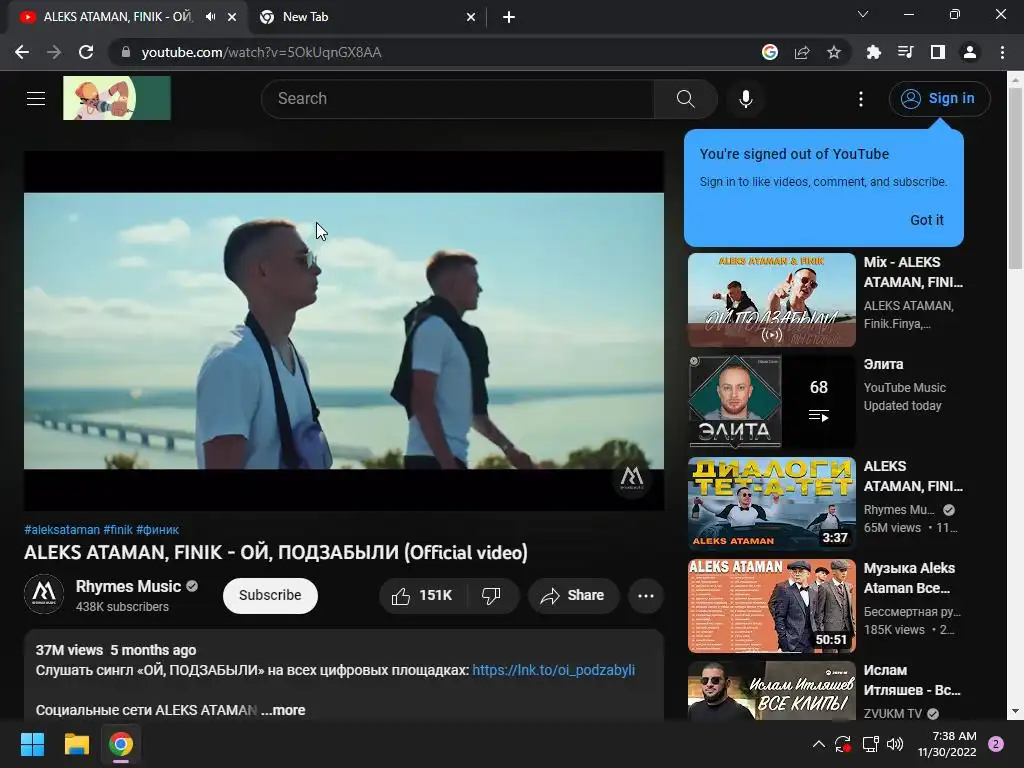Open Windows Start menu
This screenshot has width=1024, height=768.
point(32,744)
